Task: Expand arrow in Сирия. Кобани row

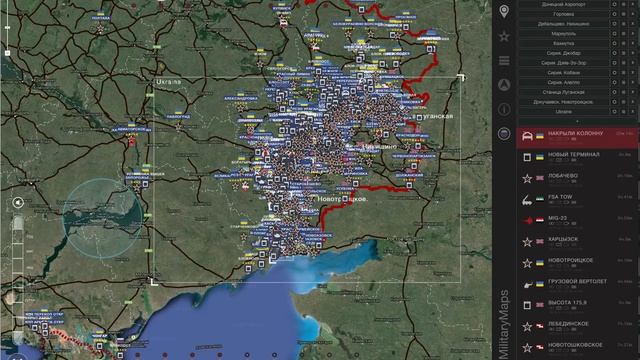Action: [633, 73]
